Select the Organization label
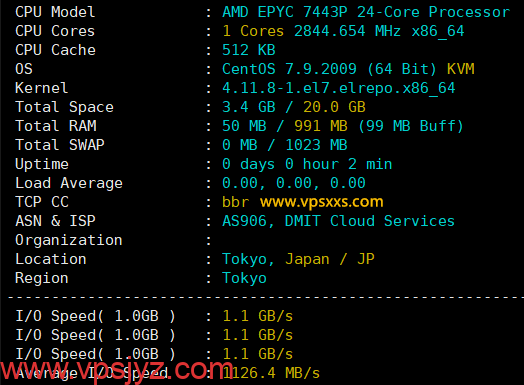The height and width of the screenshot is (385, 524). click(69, 240)
